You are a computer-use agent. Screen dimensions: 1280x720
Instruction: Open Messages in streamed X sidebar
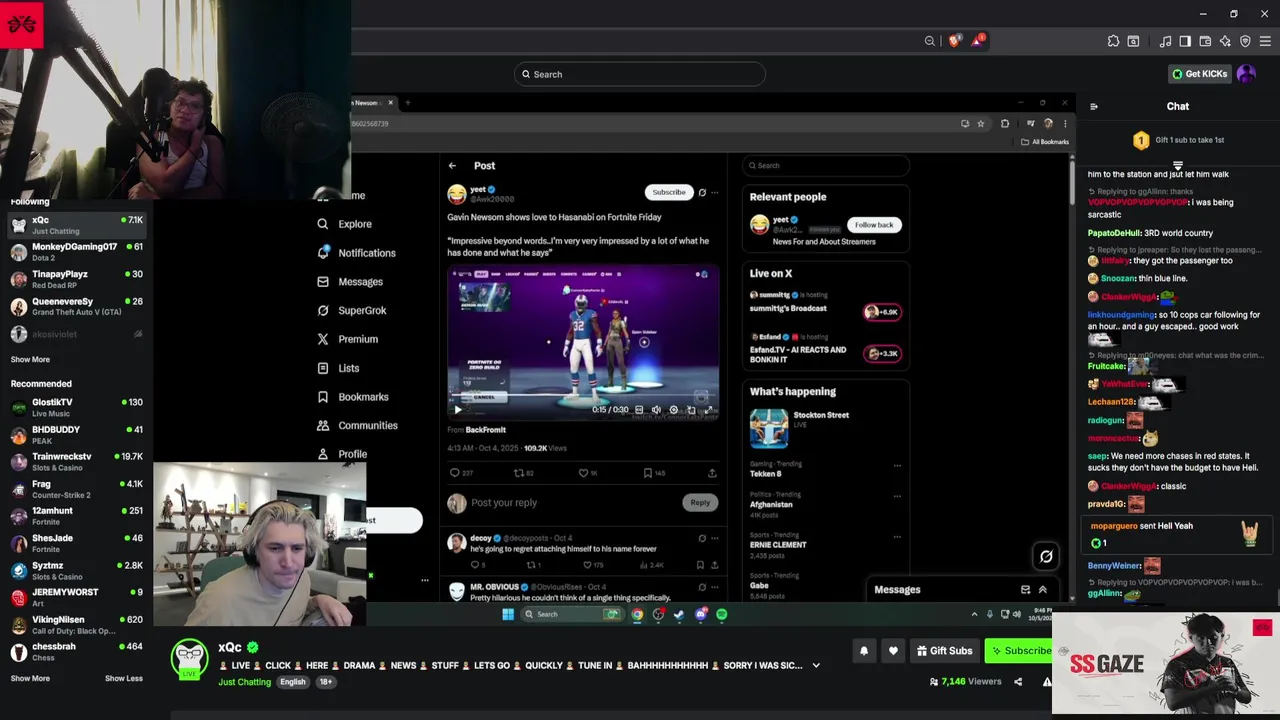click(350, 282)
